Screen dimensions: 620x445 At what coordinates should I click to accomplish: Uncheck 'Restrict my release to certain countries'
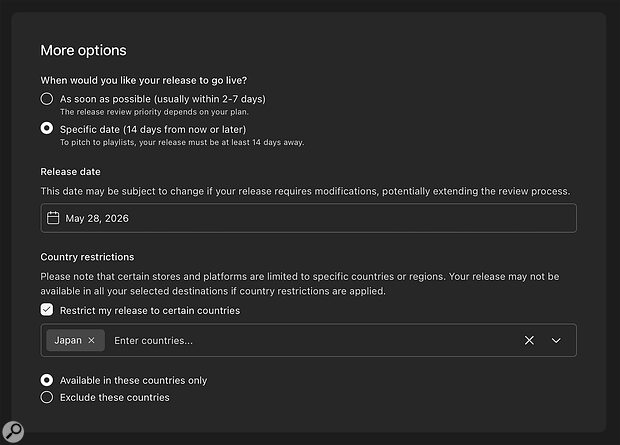pos(47,310)
